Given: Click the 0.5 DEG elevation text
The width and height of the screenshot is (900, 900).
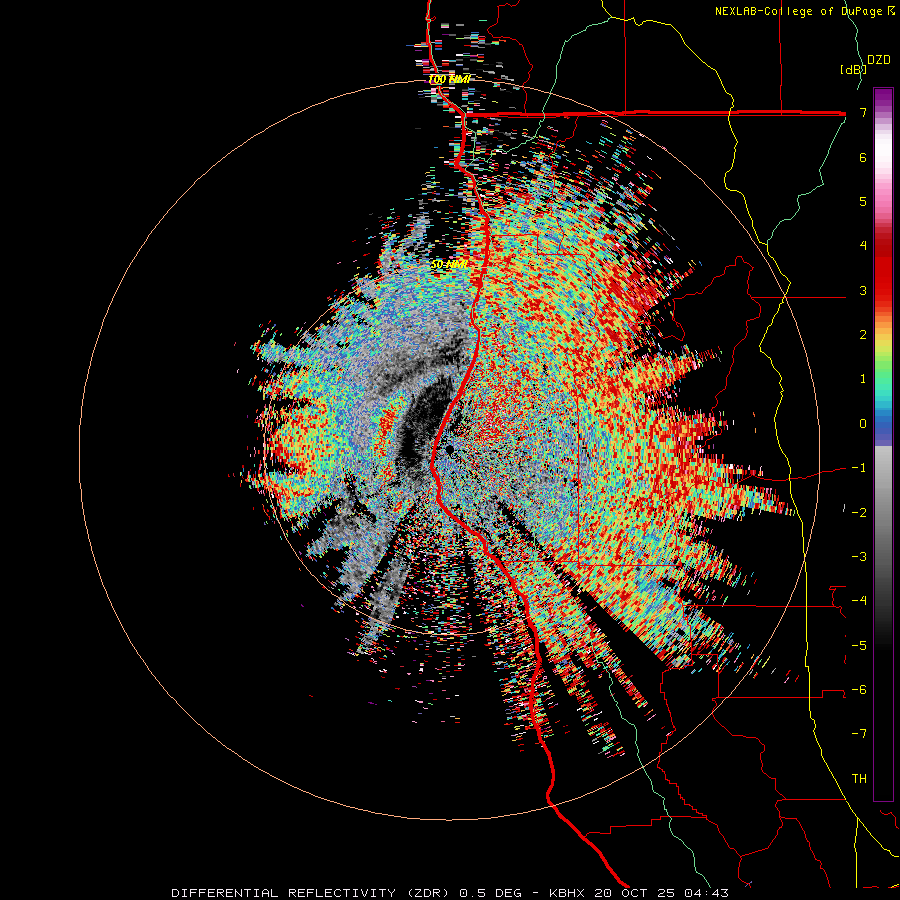Looking at the screenshot, I should [x=490, y=893].
